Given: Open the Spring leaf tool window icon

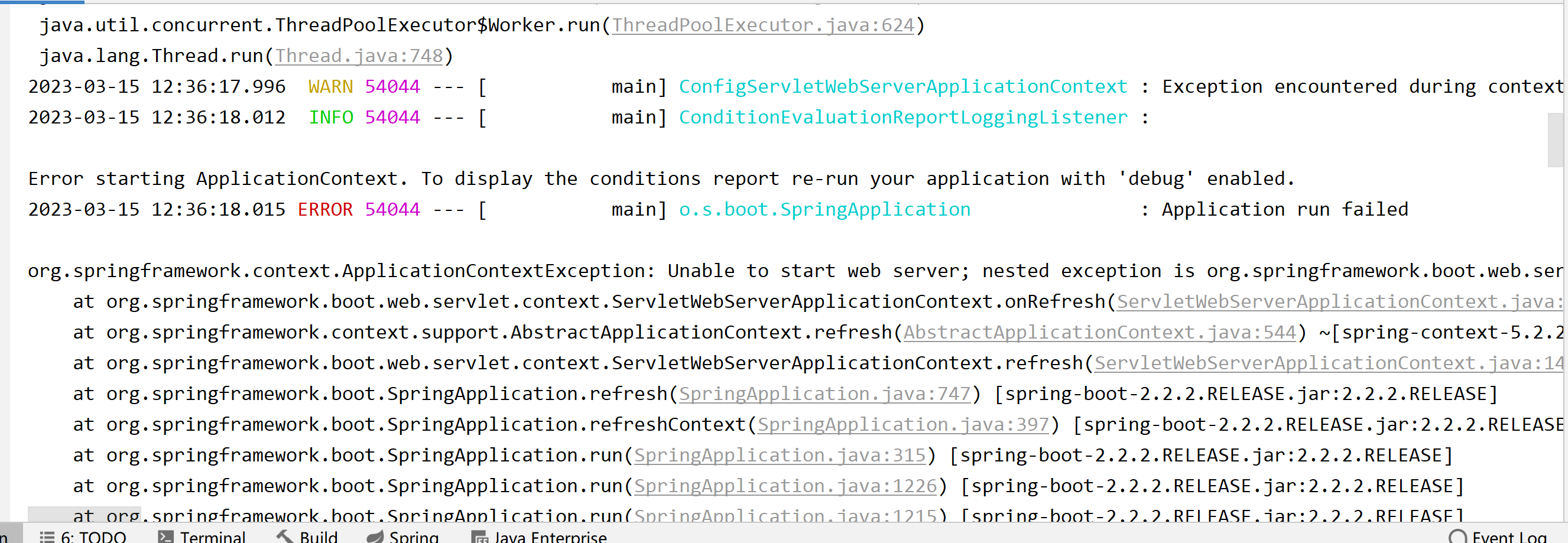Looking at the screenshot, I should coord(376,537).
